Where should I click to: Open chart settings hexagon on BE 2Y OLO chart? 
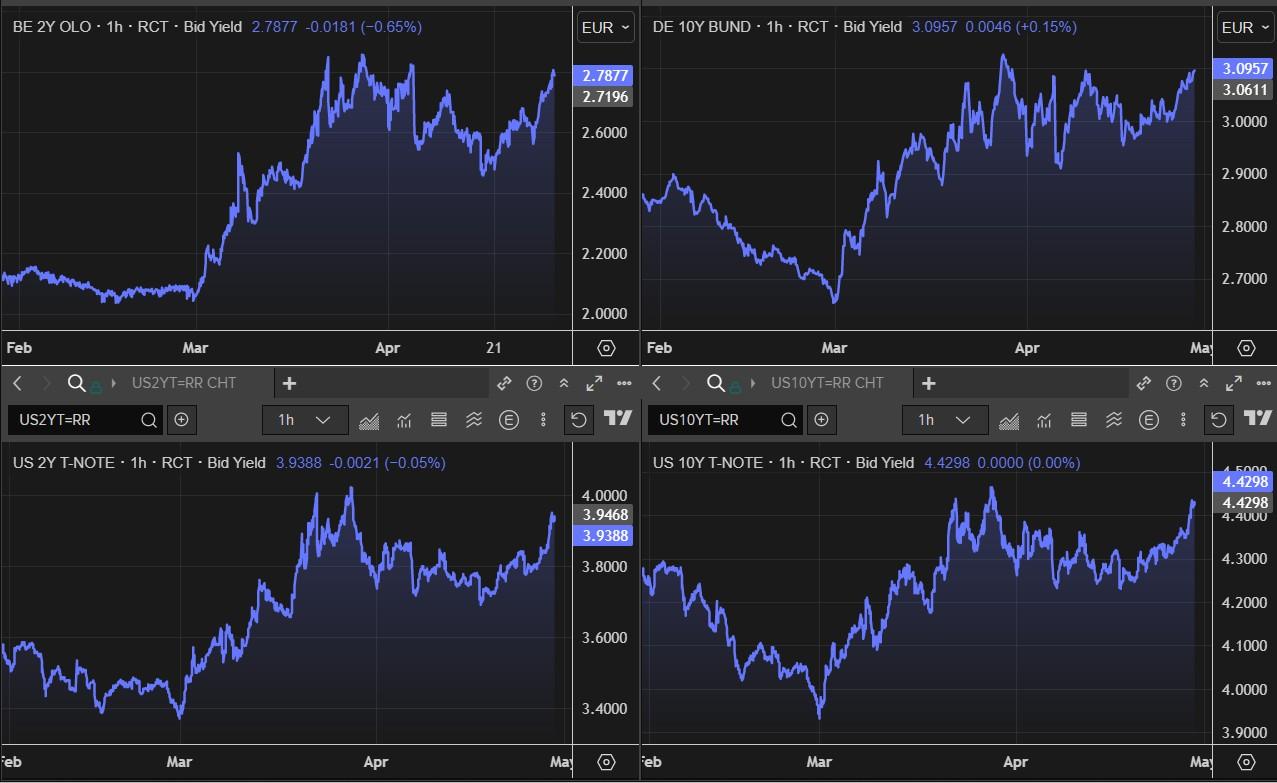pos(606,348)
